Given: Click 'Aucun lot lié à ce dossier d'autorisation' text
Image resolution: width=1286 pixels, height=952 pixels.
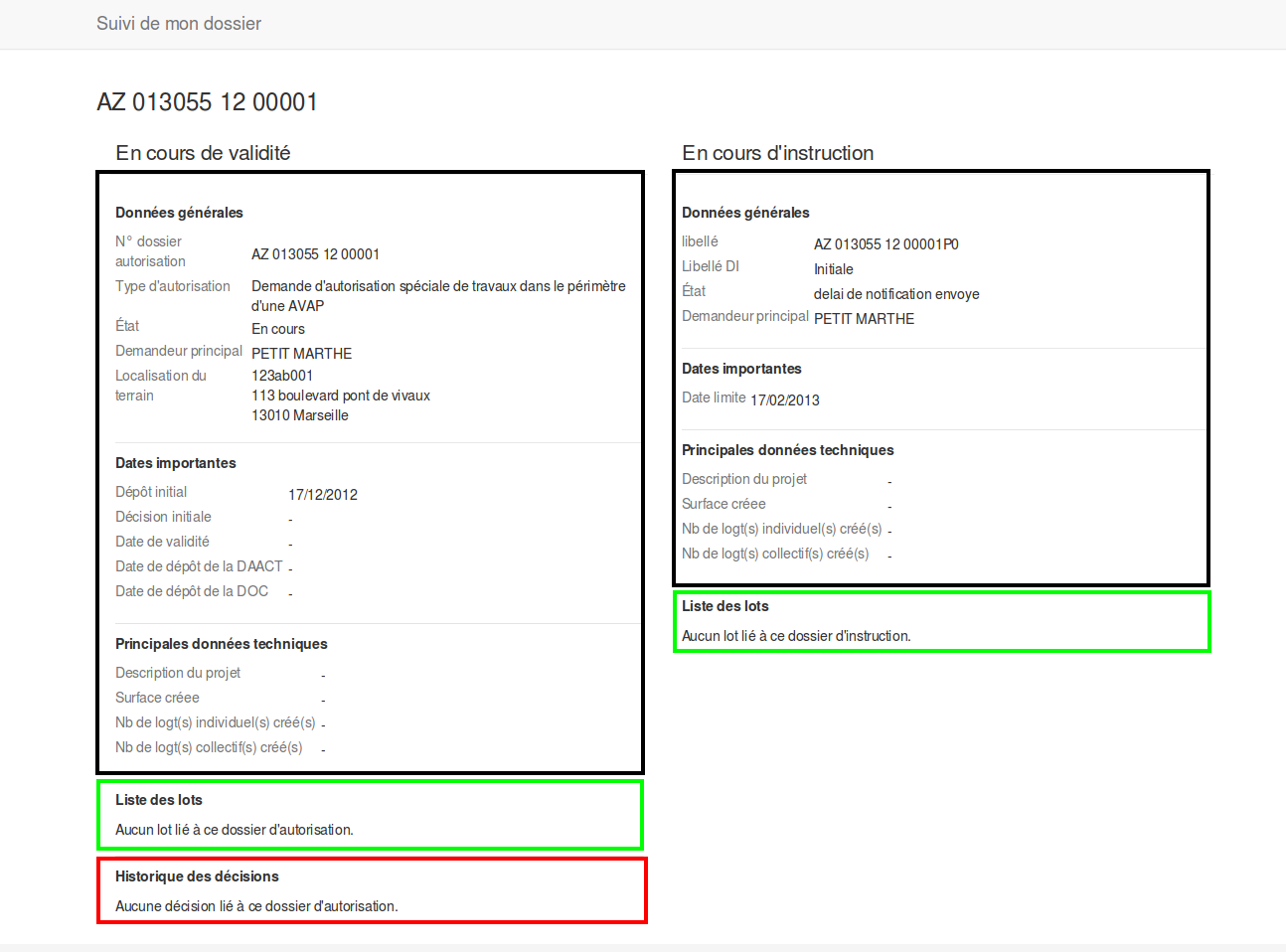Looking at the screenshot, I should coord(234,830).
